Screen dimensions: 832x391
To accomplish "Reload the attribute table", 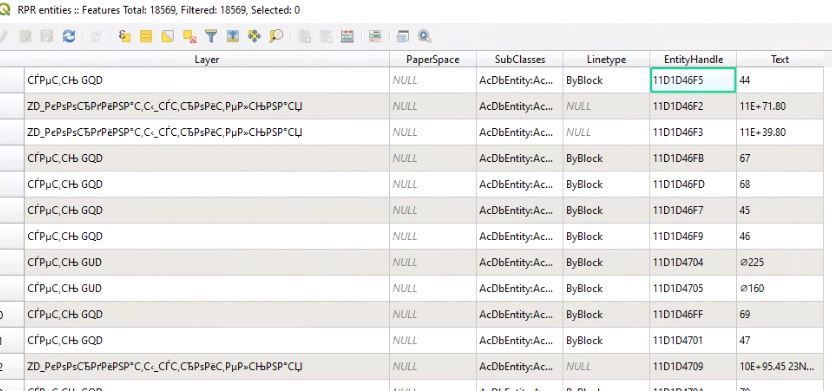I will pos(68,36).
